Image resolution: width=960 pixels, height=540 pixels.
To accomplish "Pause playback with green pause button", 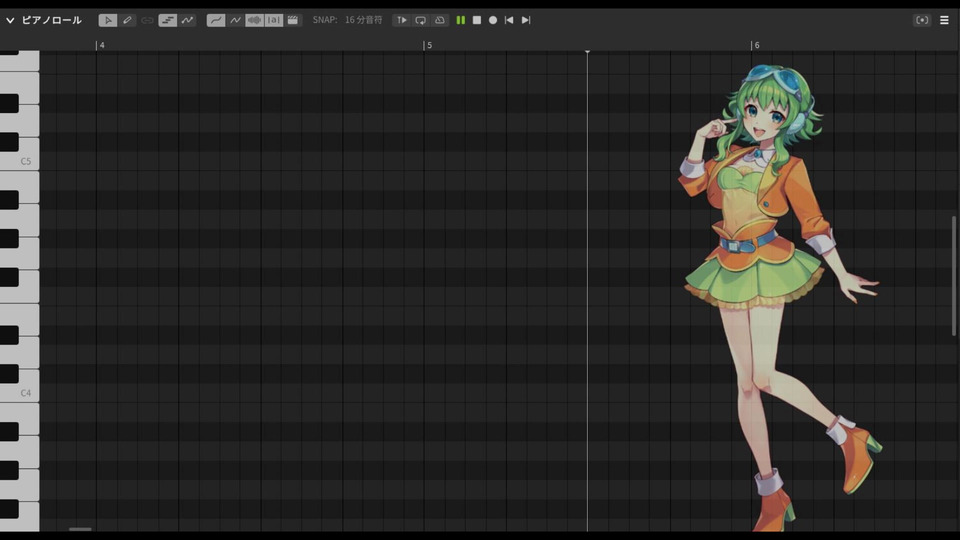I will click(460, 20).
